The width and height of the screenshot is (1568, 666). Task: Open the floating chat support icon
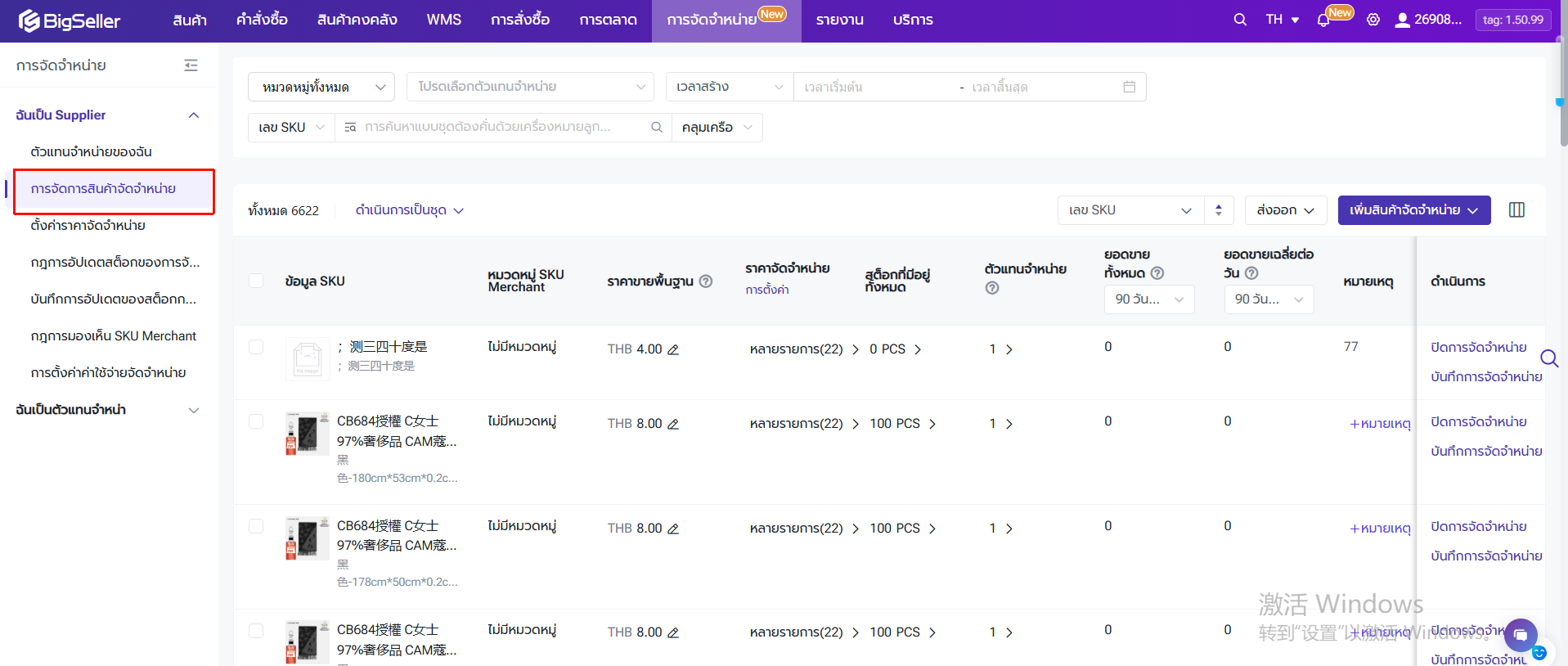[1521, 635]
